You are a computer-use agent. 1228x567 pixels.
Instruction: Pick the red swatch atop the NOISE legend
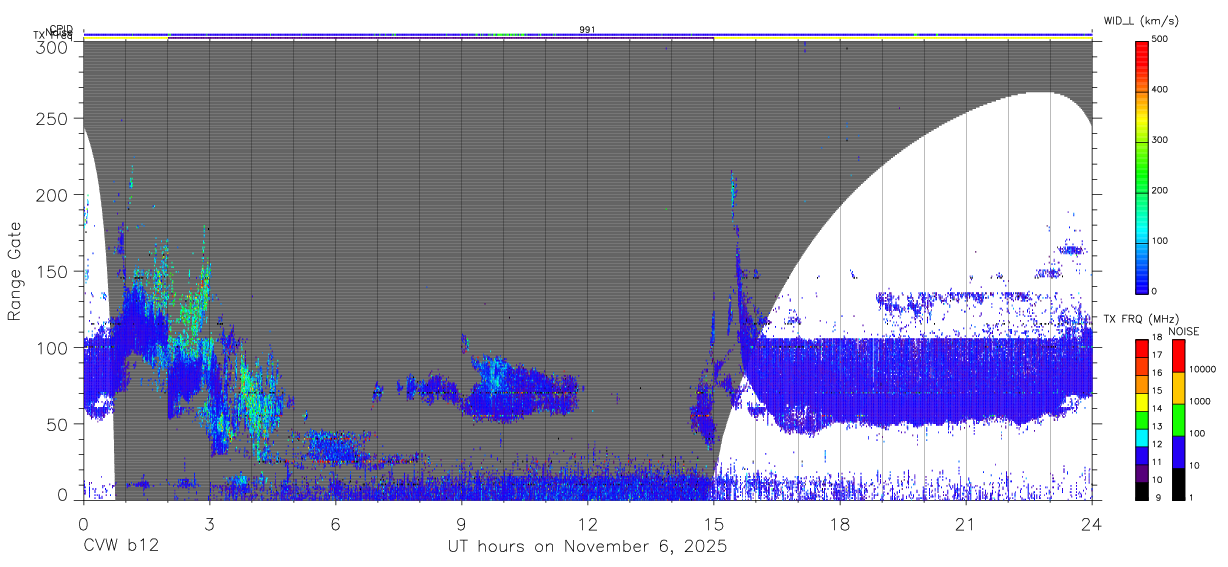1177,356
